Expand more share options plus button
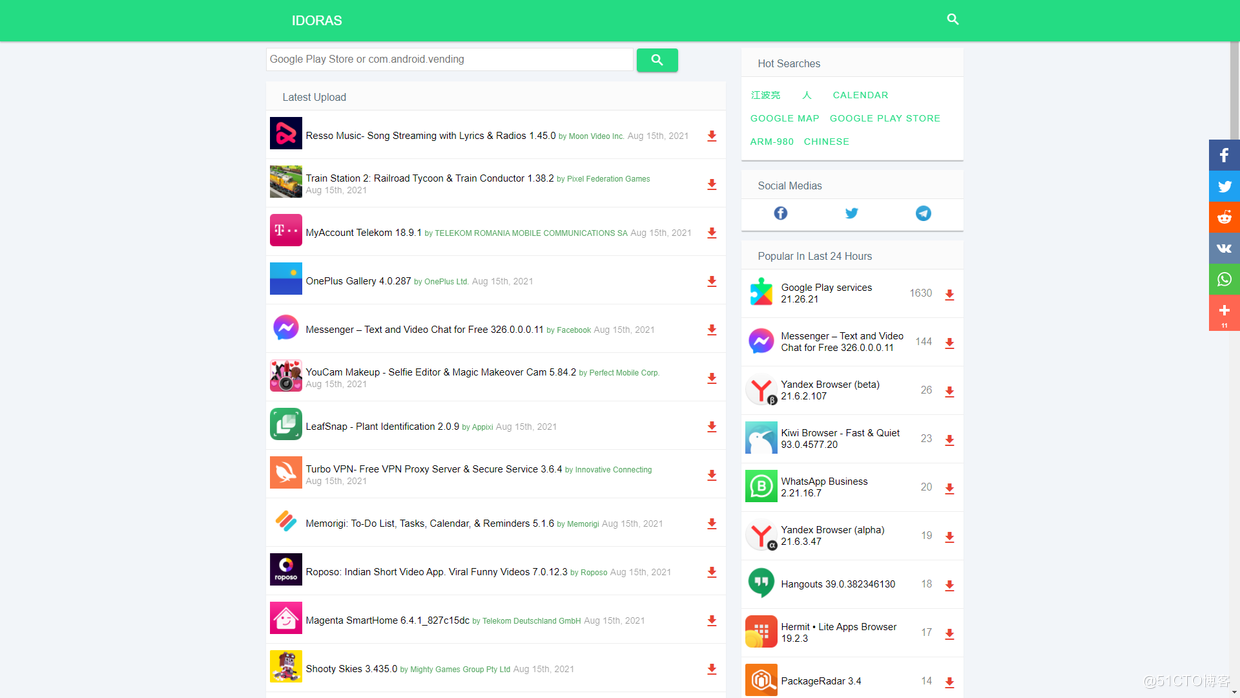The image size is (1240, 698). tap(1224, 313)
